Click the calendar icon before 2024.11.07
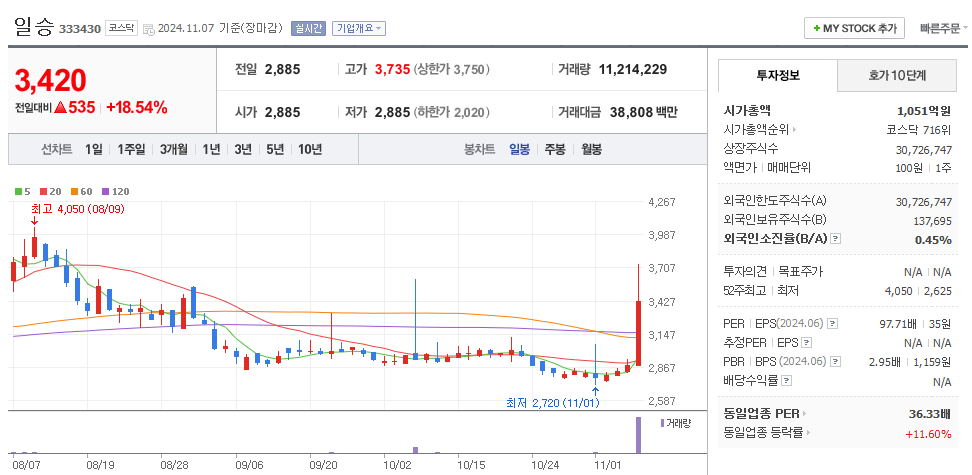The height and width of the screenshot is (475, 972). tap(148, 29)
